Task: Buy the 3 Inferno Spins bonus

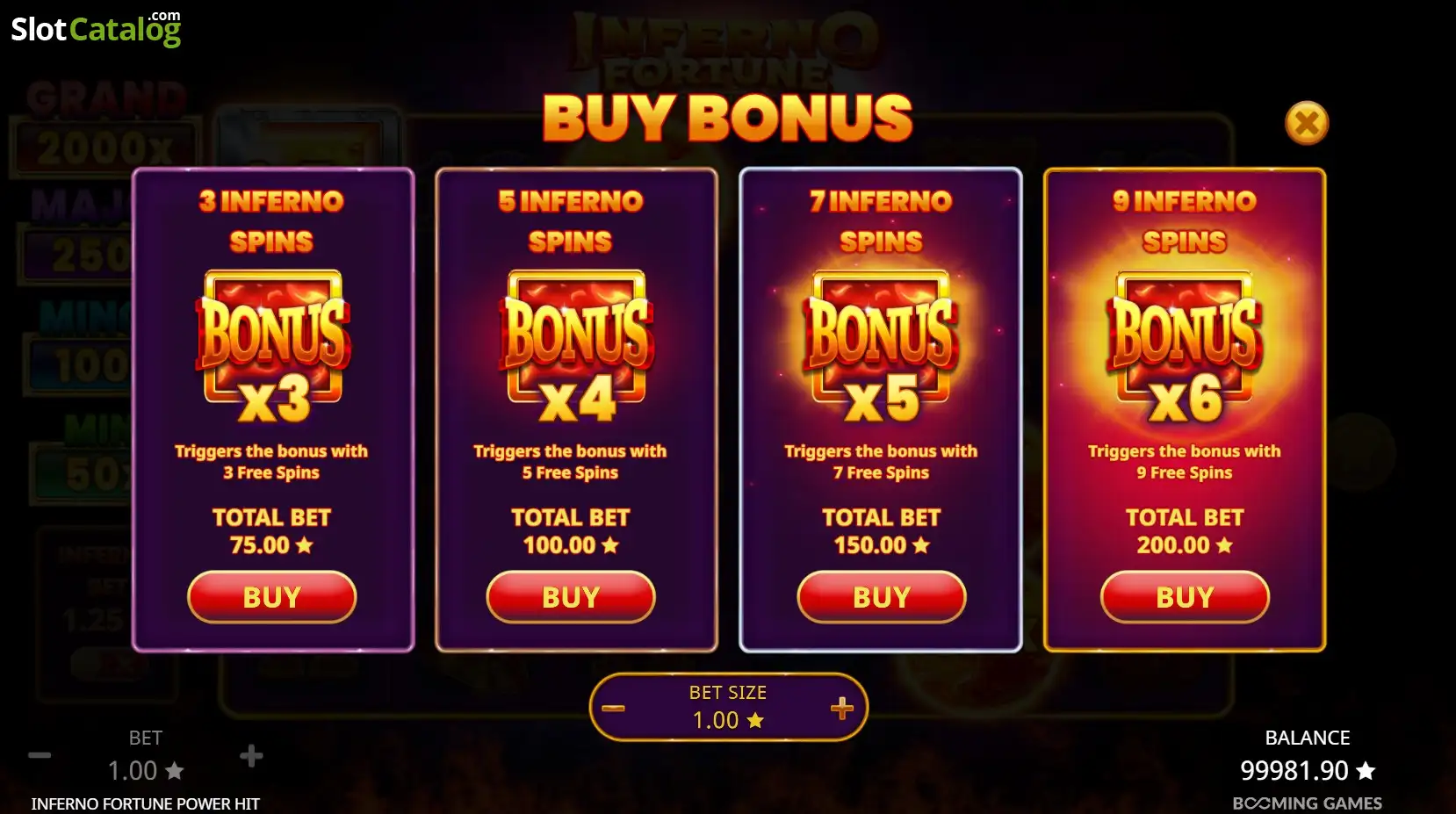Action: pyautogui.click(x=272, y=597)
